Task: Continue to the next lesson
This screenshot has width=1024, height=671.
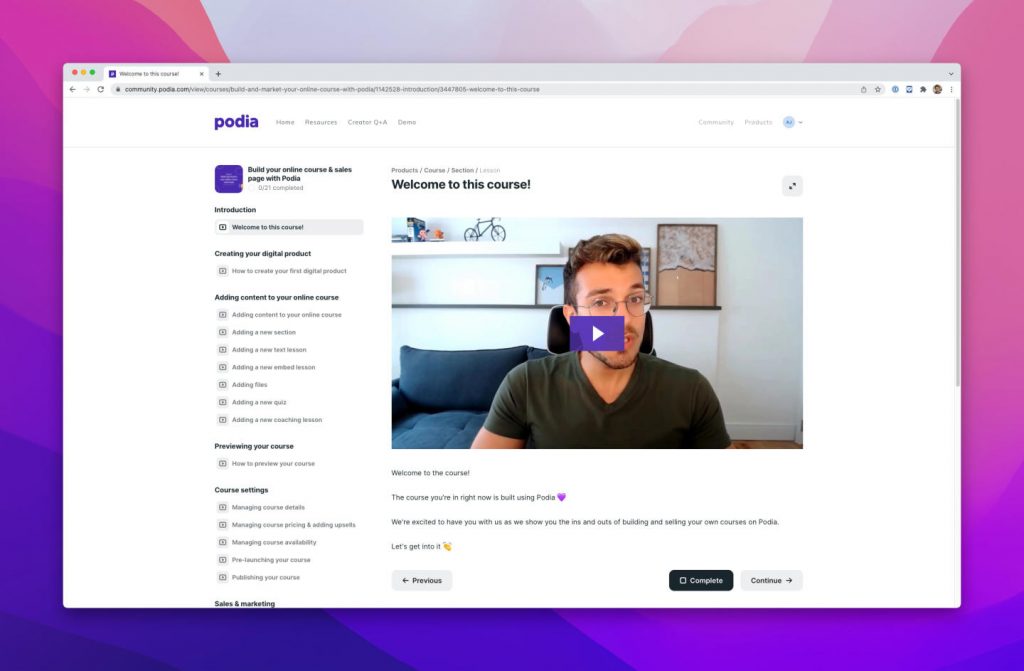Action: [771, 580]
